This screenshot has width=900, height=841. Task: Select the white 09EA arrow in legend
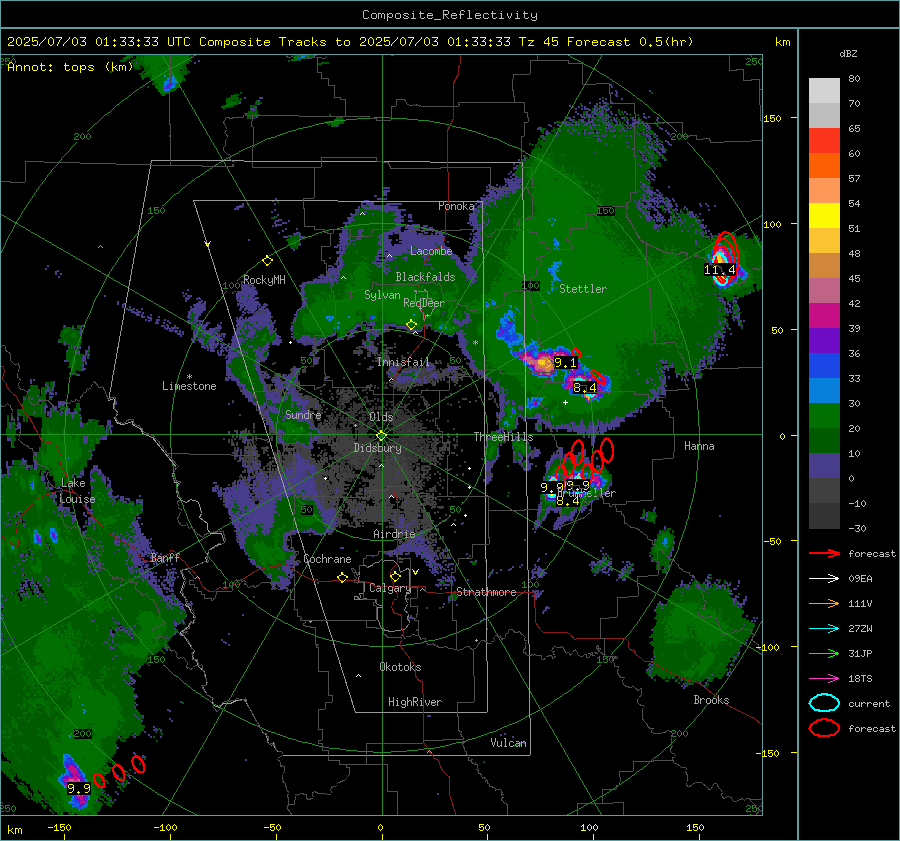(x=824, y=579)
